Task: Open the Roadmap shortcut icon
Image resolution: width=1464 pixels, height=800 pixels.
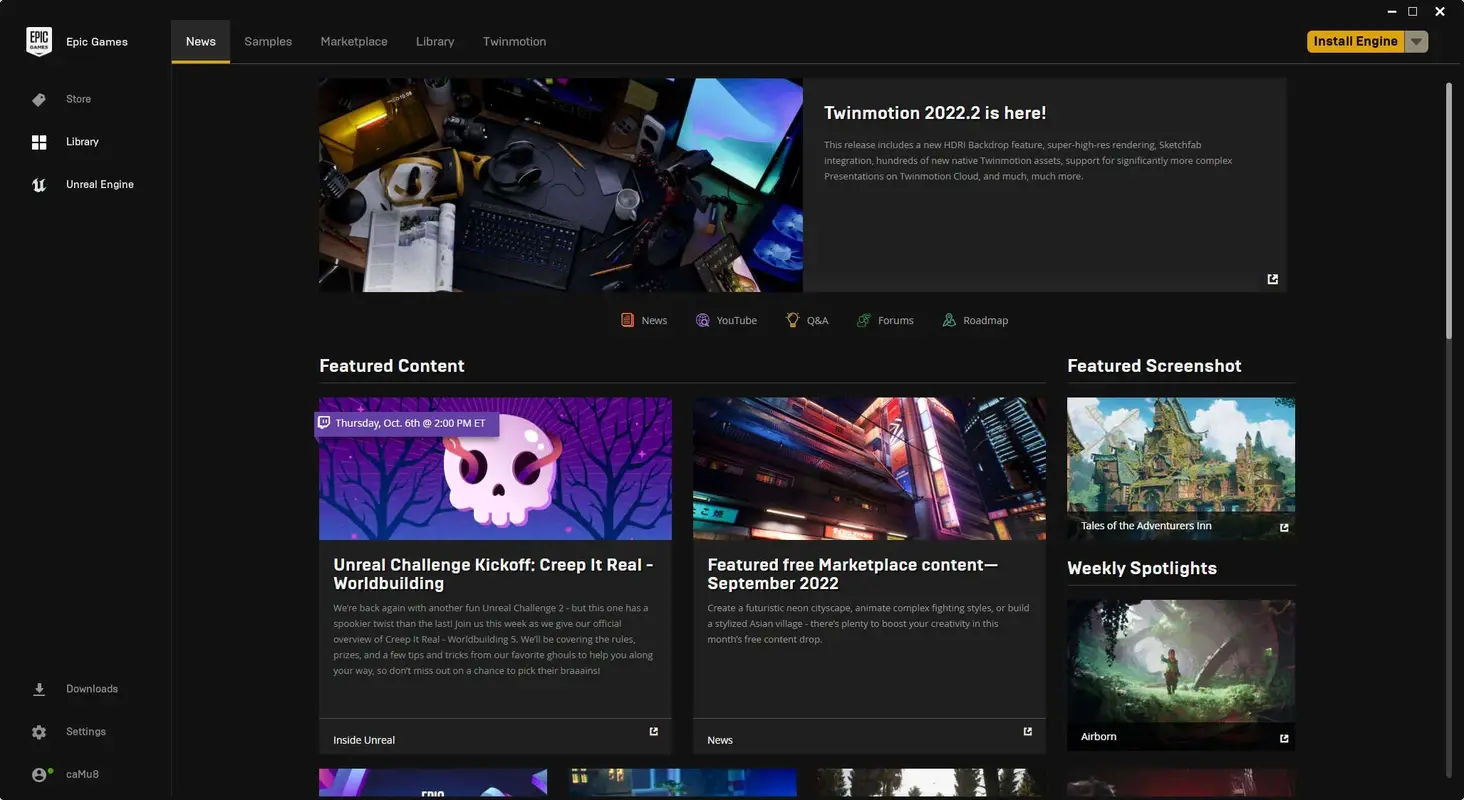Action: pos(947,320)
